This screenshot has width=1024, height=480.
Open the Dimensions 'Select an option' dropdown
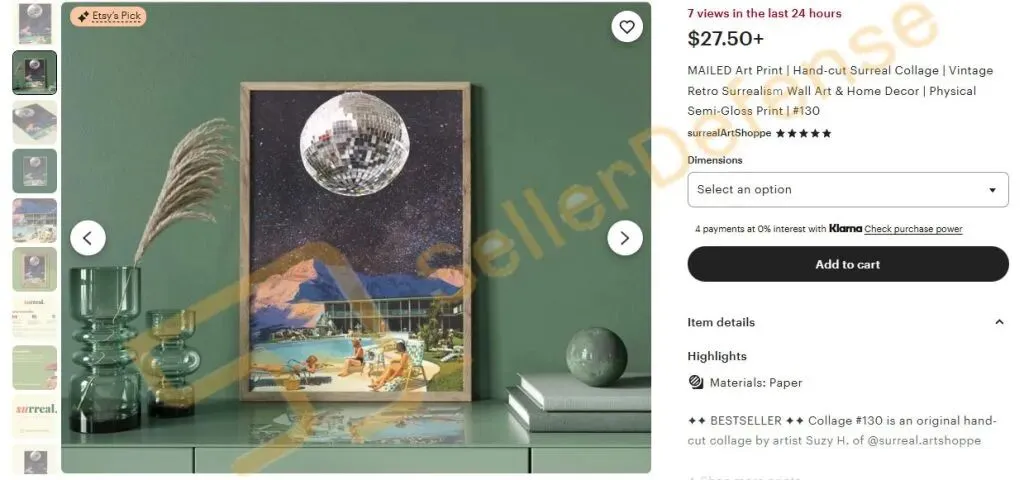click(x=848, y=189)
